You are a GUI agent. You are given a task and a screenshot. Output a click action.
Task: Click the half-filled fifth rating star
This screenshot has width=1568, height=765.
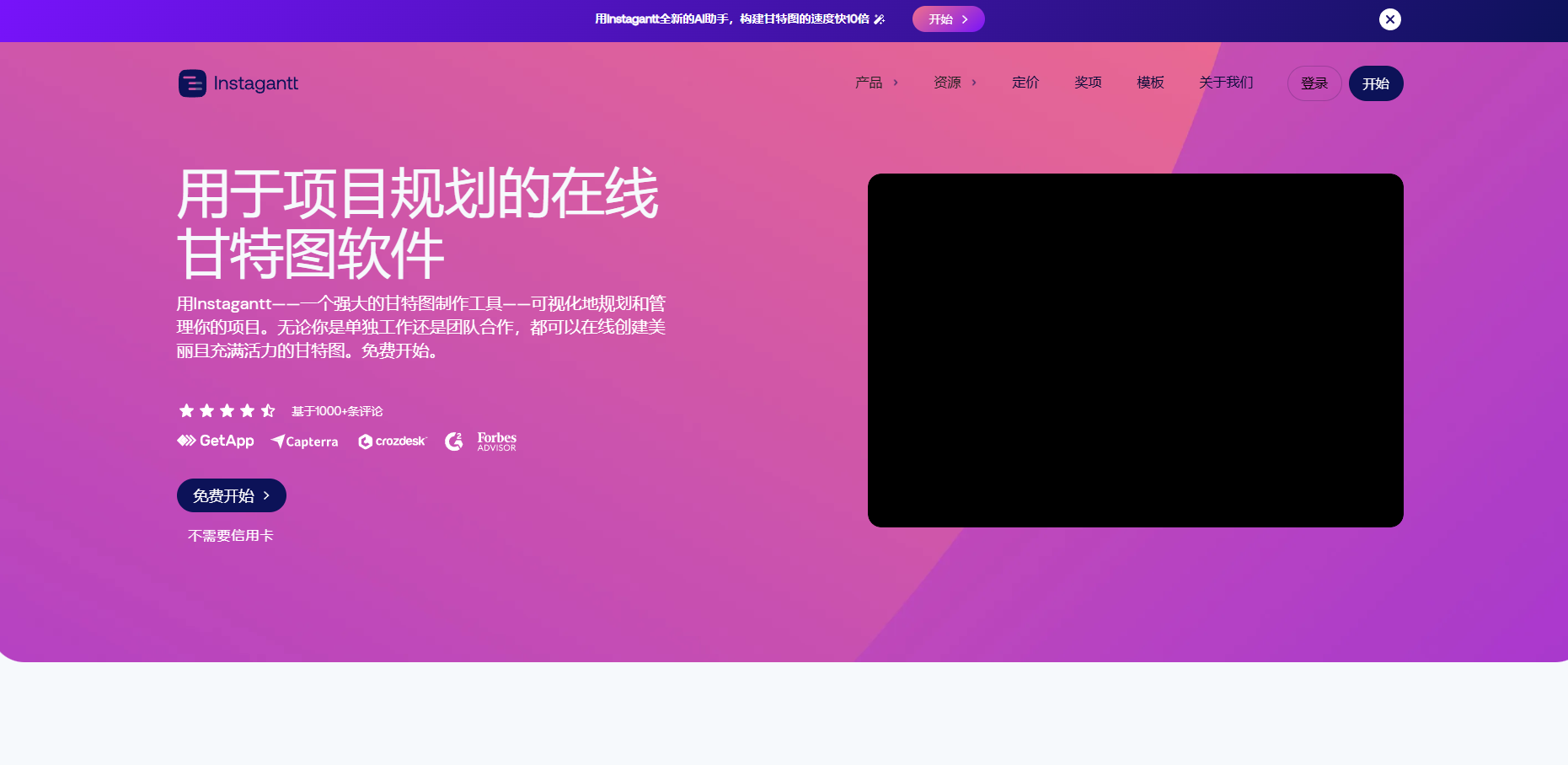(267, 410)
